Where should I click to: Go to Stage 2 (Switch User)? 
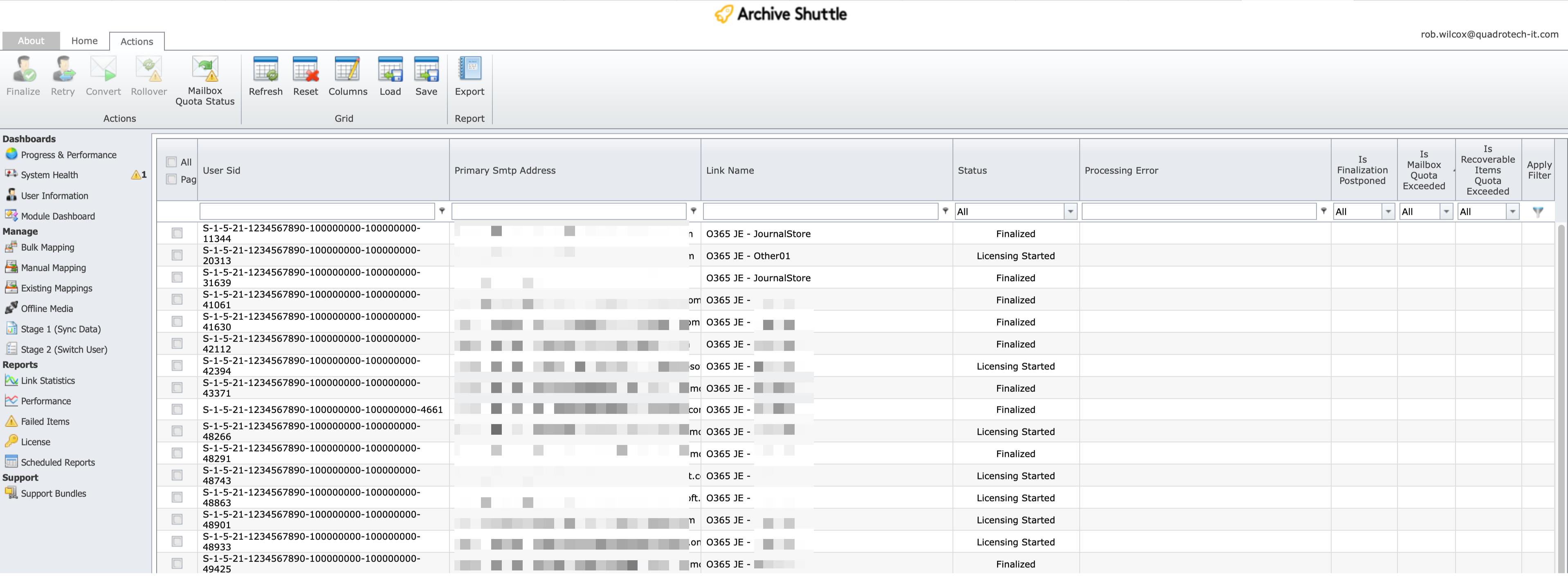pyautogui.click(x=64, y=349)
